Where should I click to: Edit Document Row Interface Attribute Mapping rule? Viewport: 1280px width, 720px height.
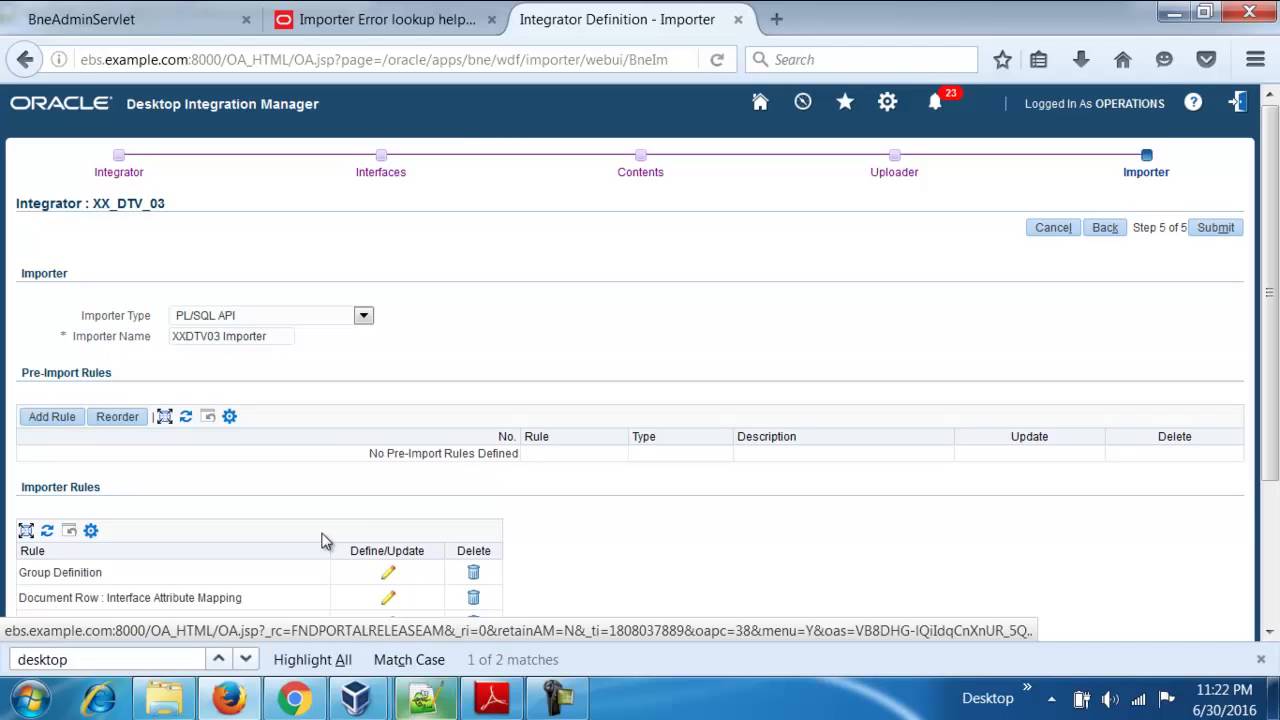click(x=388, y=598)
